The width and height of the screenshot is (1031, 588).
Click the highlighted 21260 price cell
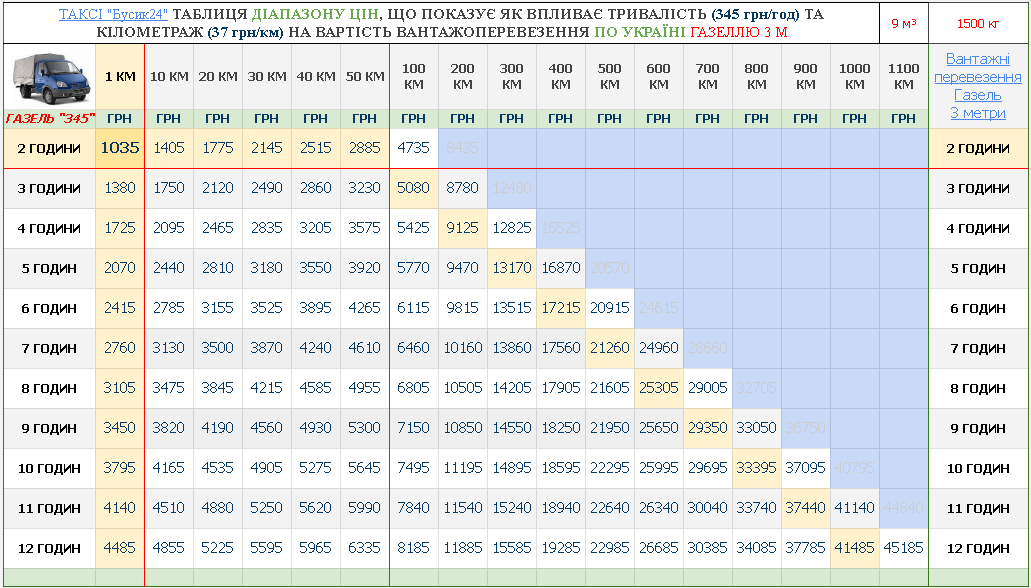(x=609, y=348)
